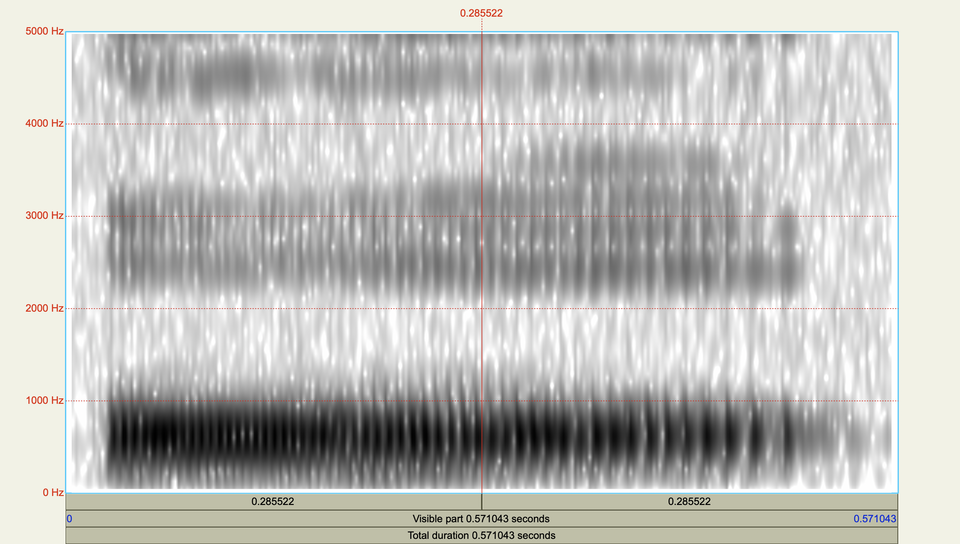This screenshot has height=544, width=960.
Task: Click the 0 Hz axis label
Action: [50, 492]
